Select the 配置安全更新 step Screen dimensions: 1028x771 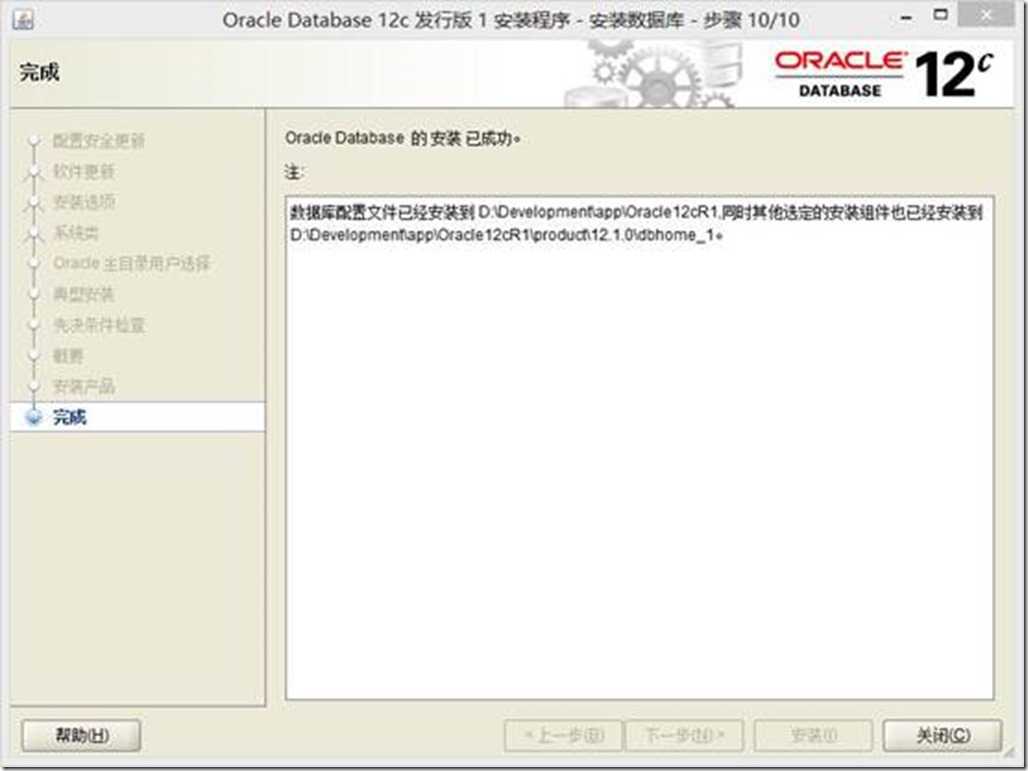(98, 140)
